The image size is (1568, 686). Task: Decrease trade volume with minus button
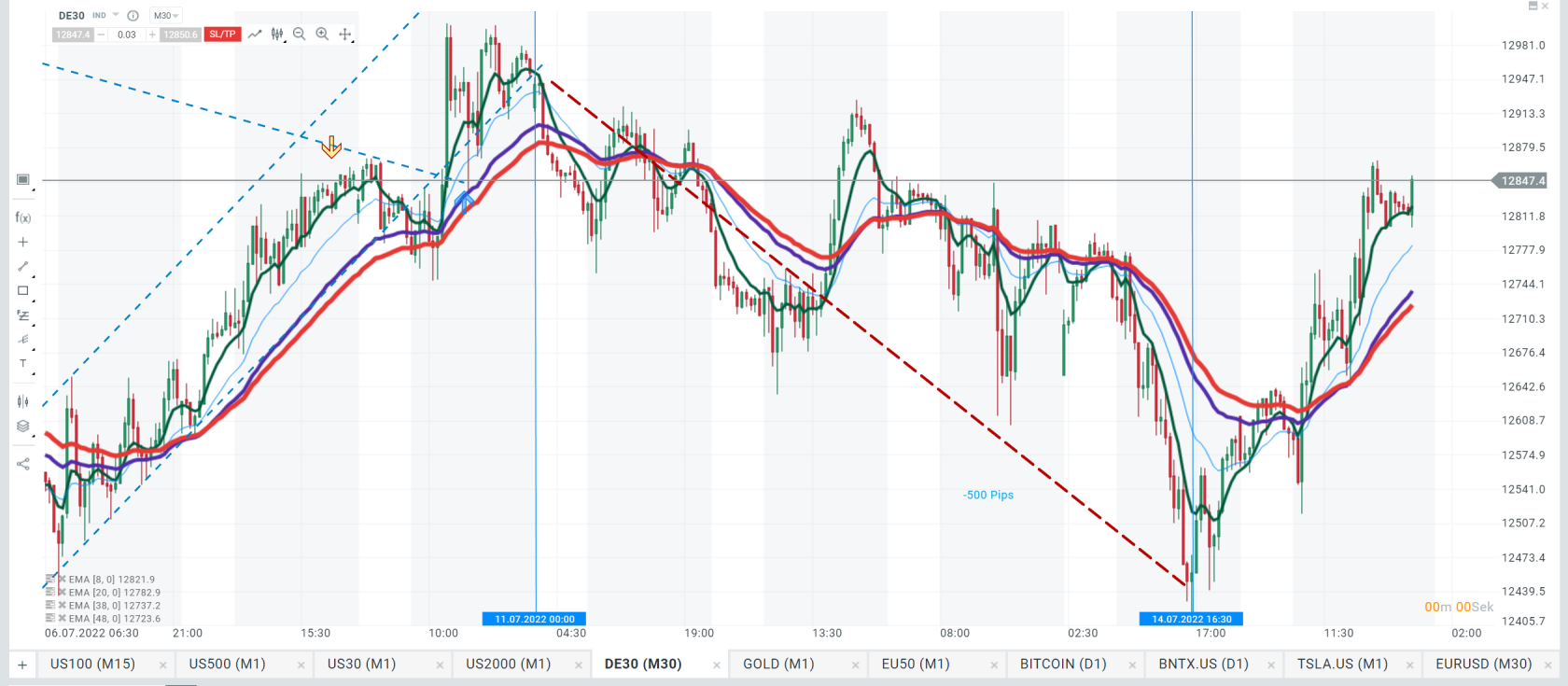pyautogui.click(x=102, y=35)
